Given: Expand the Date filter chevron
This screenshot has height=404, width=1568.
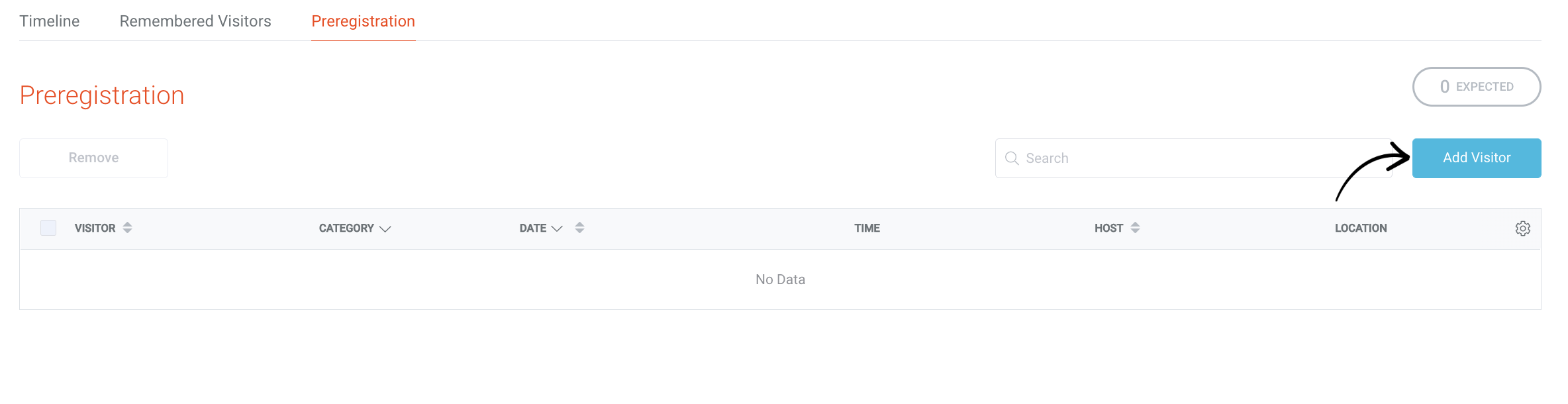Looking at the screenshot, I should click(557, 228).
